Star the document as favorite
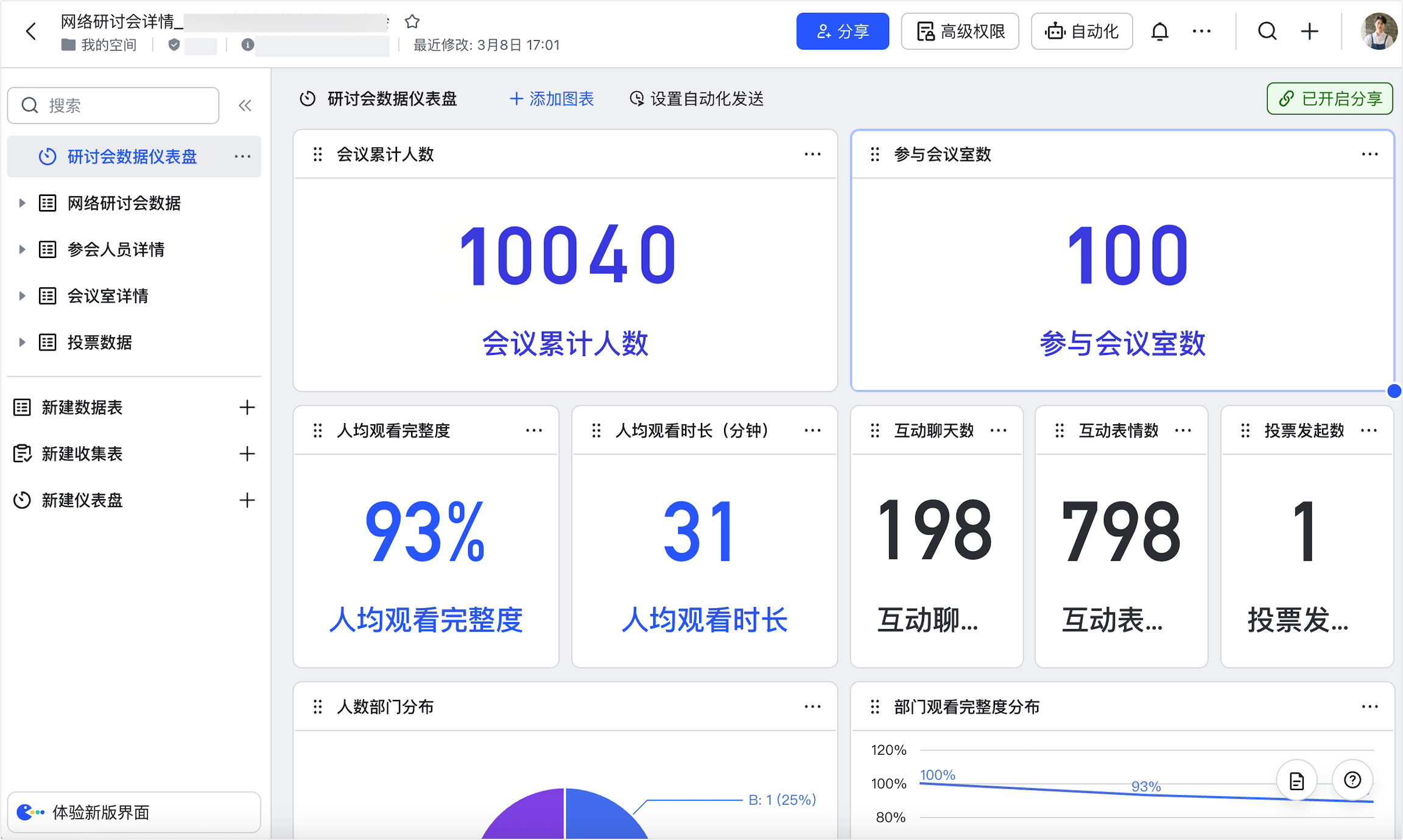 (x=412, y=22)
